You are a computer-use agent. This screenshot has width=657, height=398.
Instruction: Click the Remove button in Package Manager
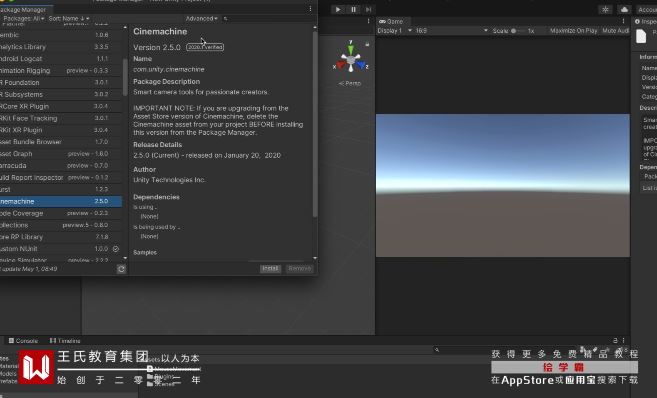pos(300,269)
